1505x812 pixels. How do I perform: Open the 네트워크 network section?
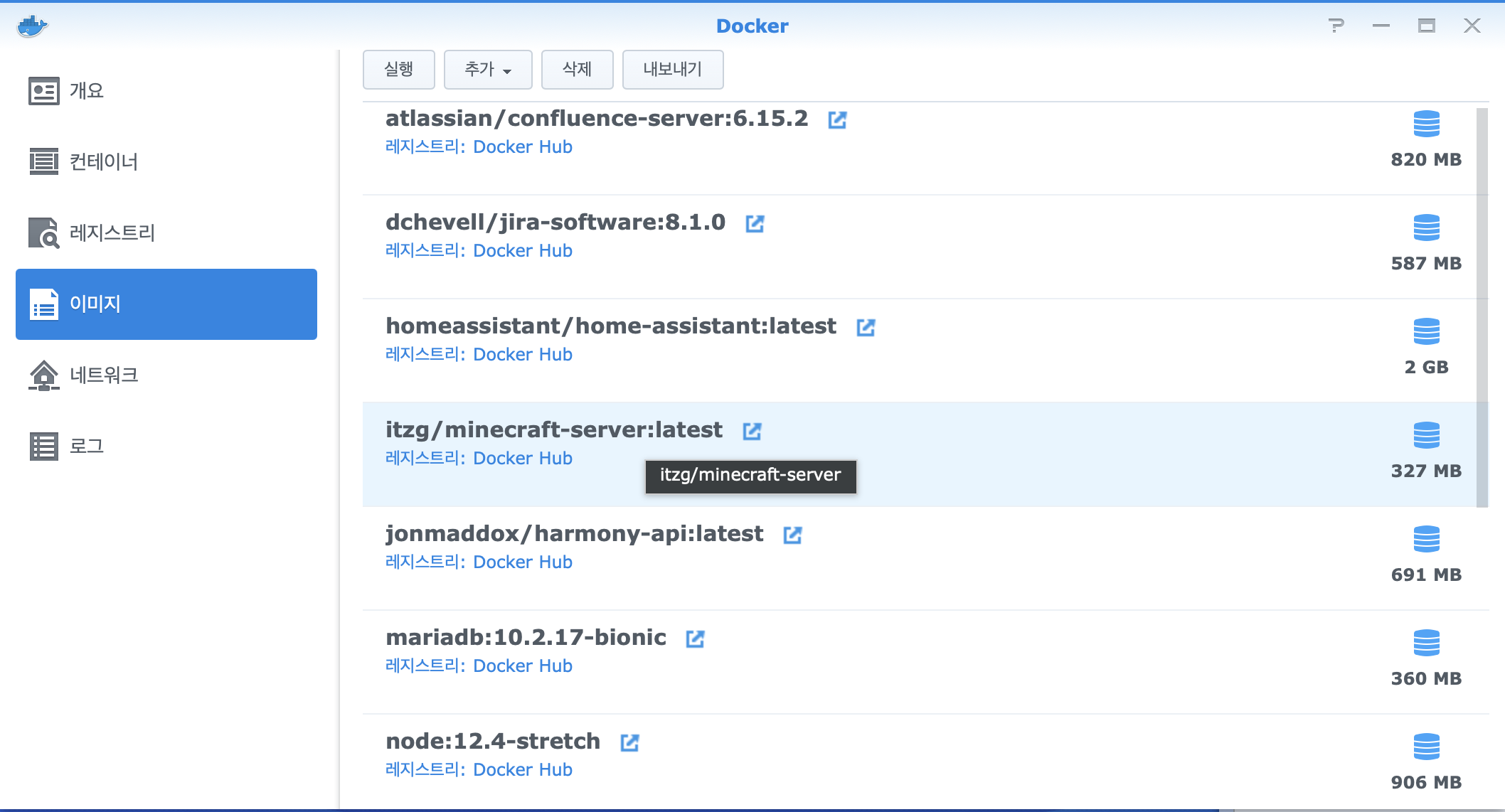pyautogui.click(x=103, y=375)
